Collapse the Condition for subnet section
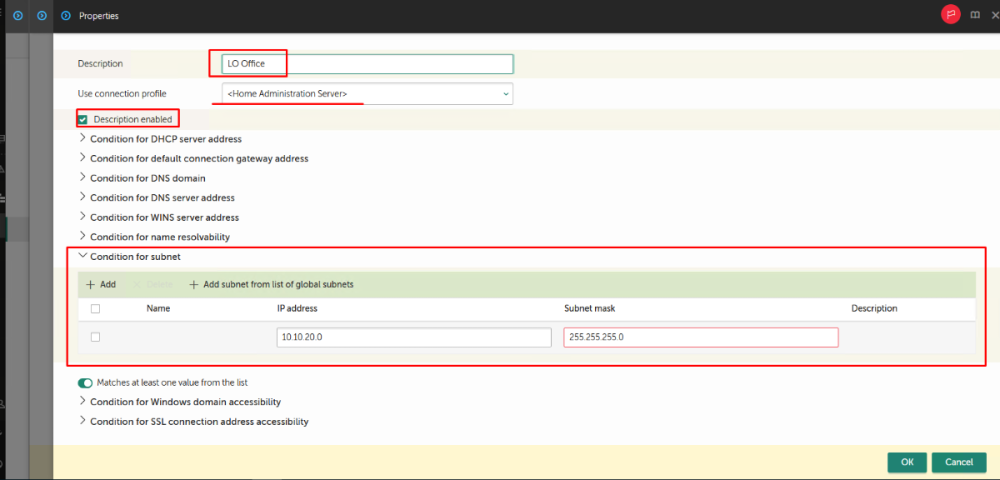 point(135,257)
